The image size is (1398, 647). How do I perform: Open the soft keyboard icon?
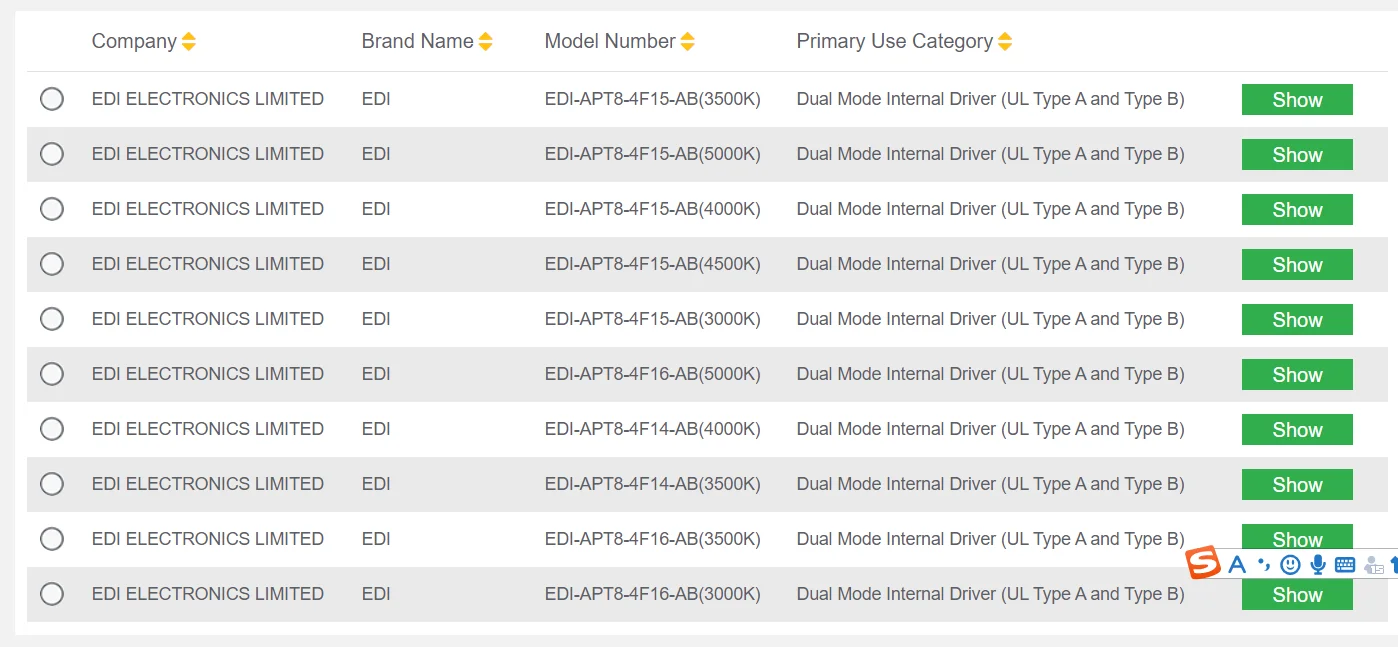click(1345, 565)
